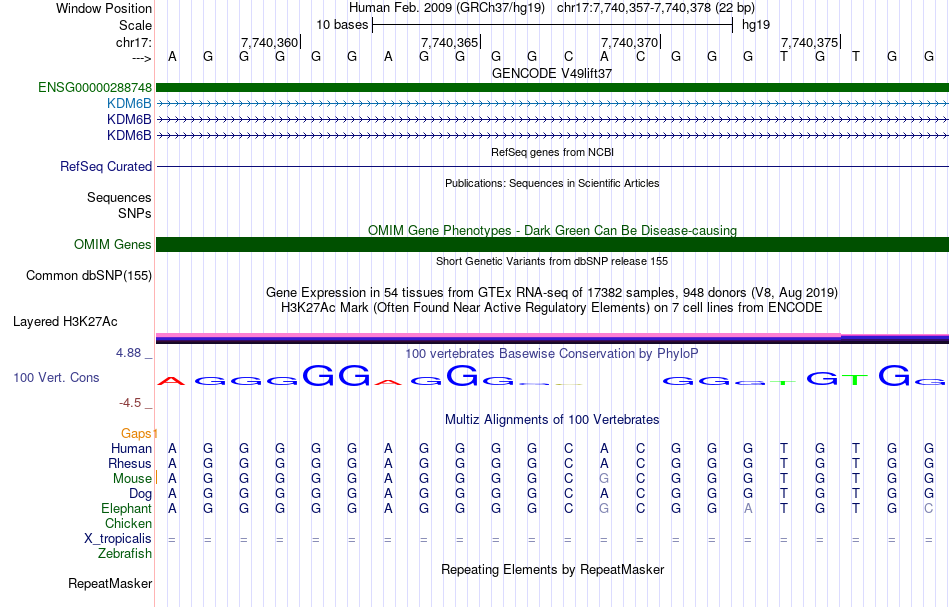This screenshot has height=607, width=950.
Task: Click the RefSeq genes from NCBI title
Action: point(552,152)
